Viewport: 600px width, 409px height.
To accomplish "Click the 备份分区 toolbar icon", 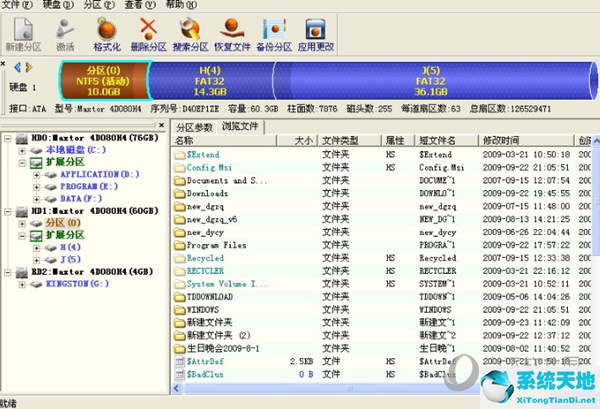I will click(274, 29).
